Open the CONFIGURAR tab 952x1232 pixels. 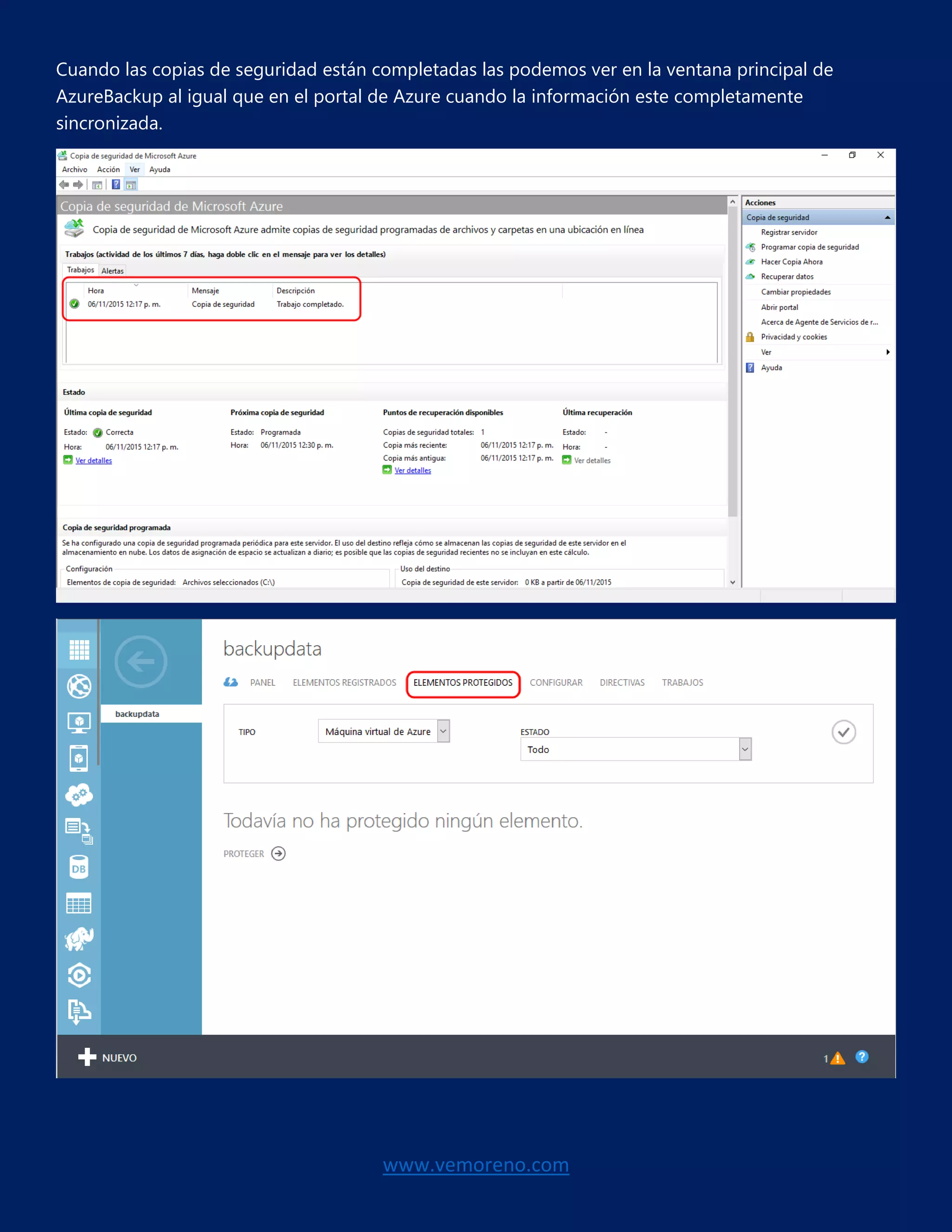556,682
